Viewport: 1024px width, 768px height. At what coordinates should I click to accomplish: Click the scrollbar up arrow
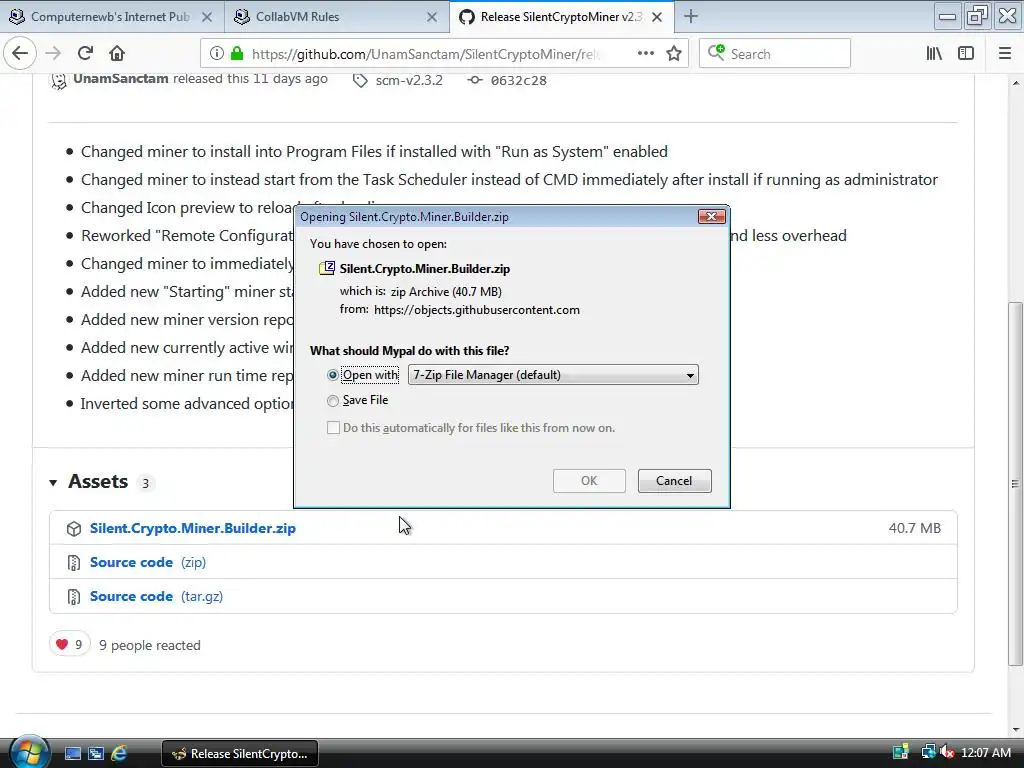tap(1015, 83)
